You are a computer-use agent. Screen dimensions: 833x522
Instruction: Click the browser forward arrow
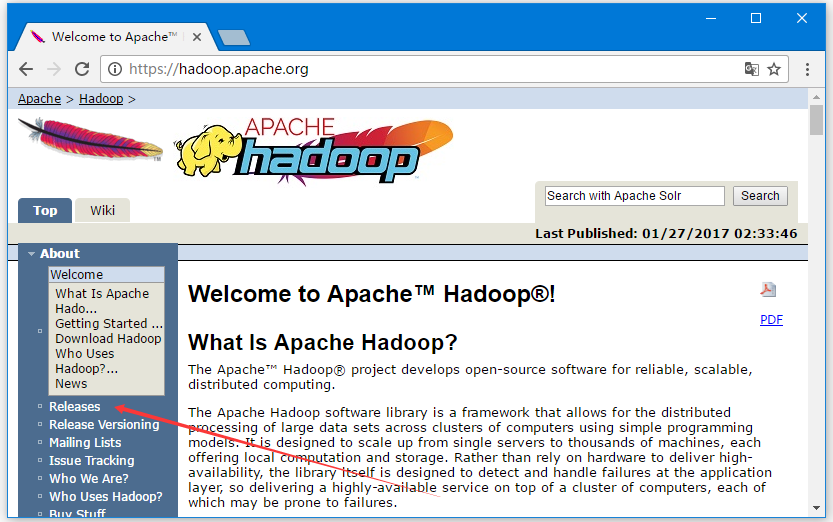pos(54,69)
